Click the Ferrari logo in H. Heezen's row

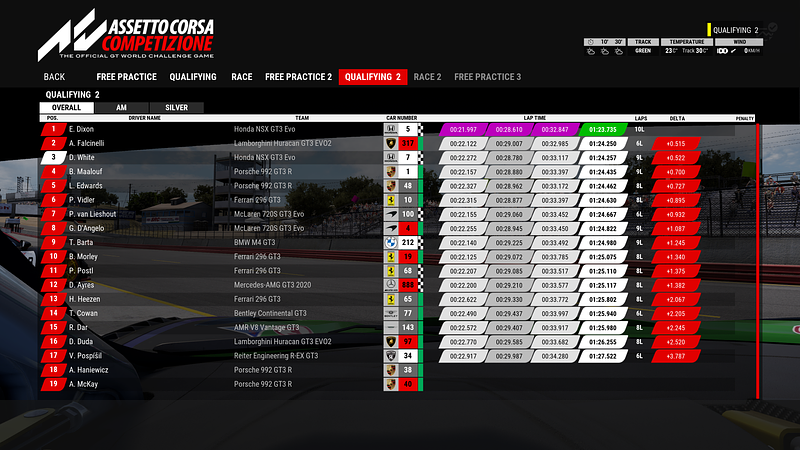tap(391, 299)
